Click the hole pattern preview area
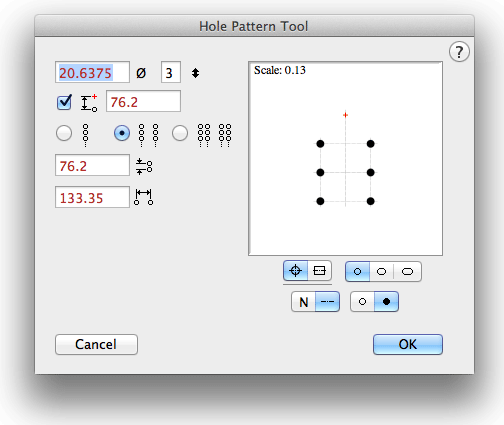 tap(345, 159)
